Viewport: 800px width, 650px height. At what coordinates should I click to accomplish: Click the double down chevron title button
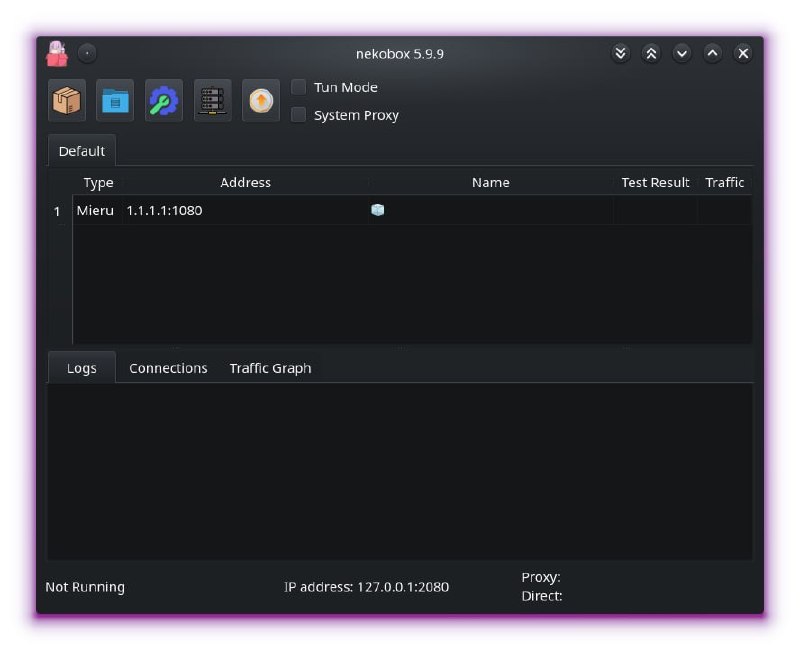click(620, 53)
